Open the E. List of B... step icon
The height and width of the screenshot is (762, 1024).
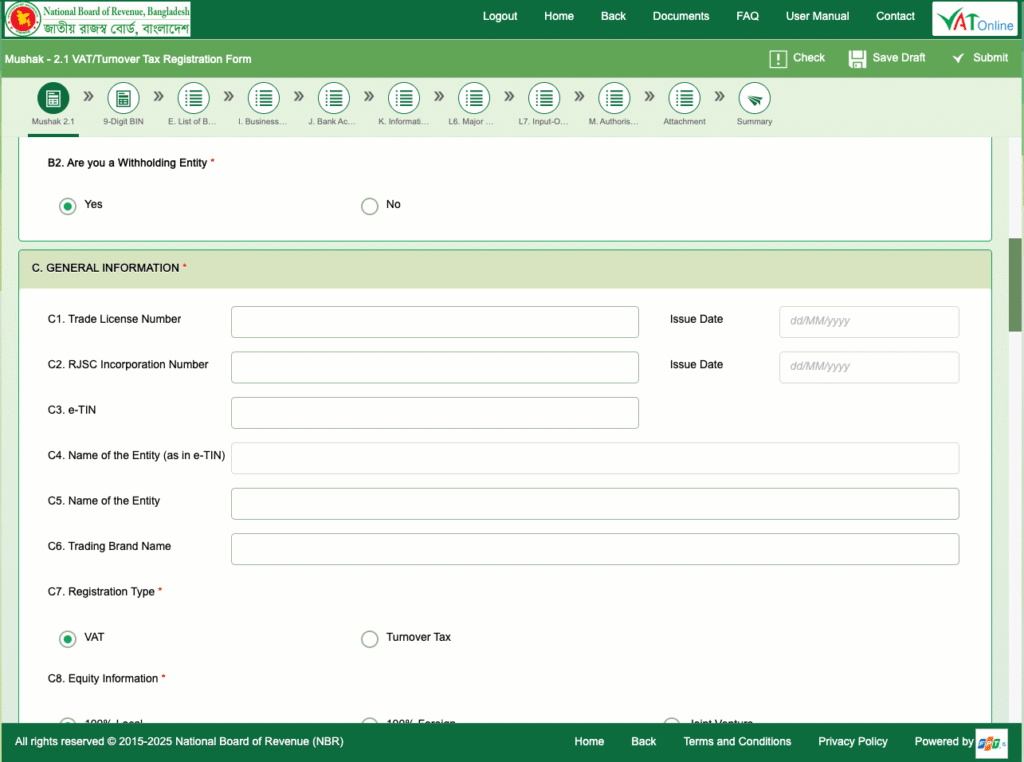click(x=193, y=98)
